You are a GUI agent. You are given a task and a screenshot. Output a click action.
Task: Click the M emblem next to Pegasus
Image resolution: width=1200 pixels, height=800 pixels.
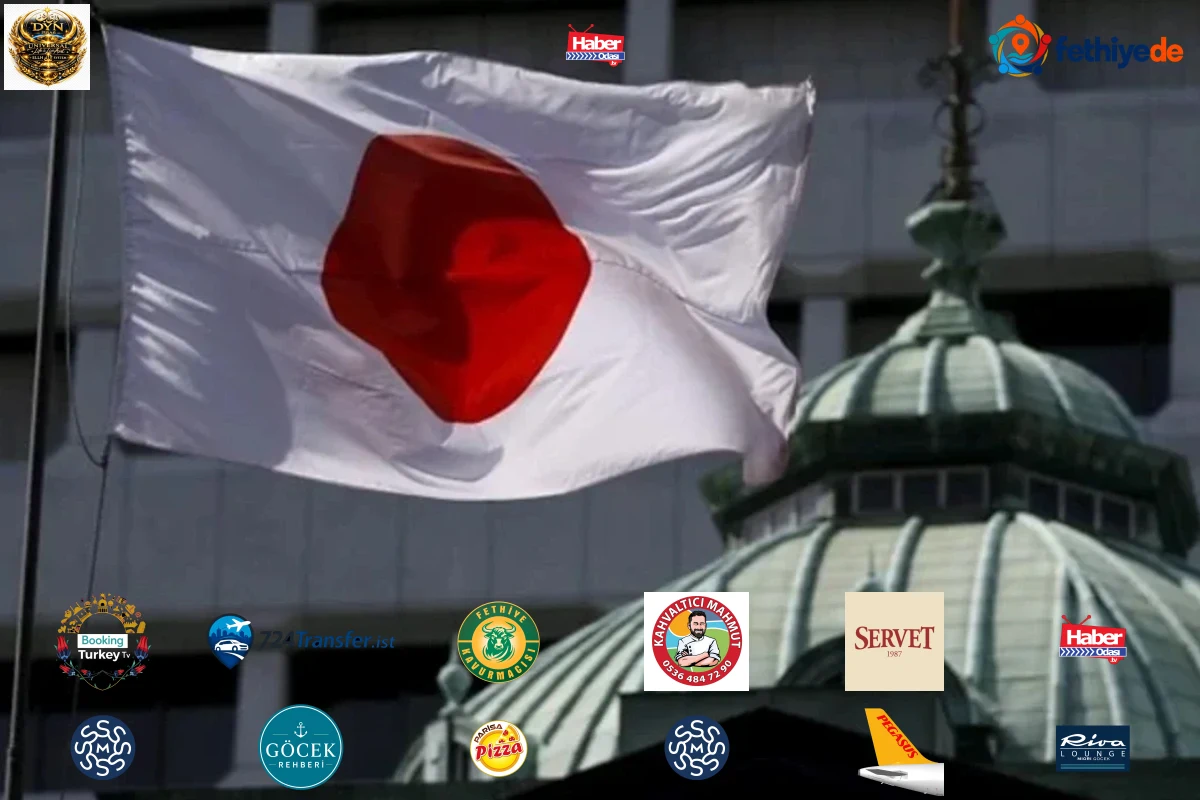click(697, 748)
